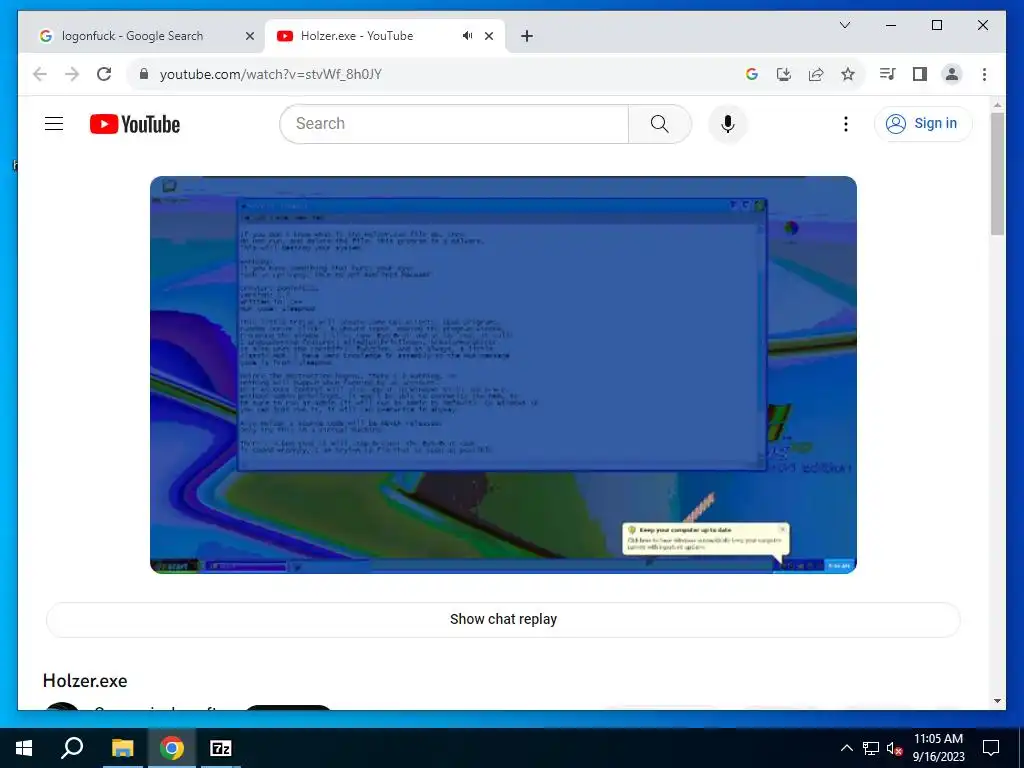Click the YouTube search magnifier button
The width and height of the screenshot is (1024, 768).
(x=660, y=123)
